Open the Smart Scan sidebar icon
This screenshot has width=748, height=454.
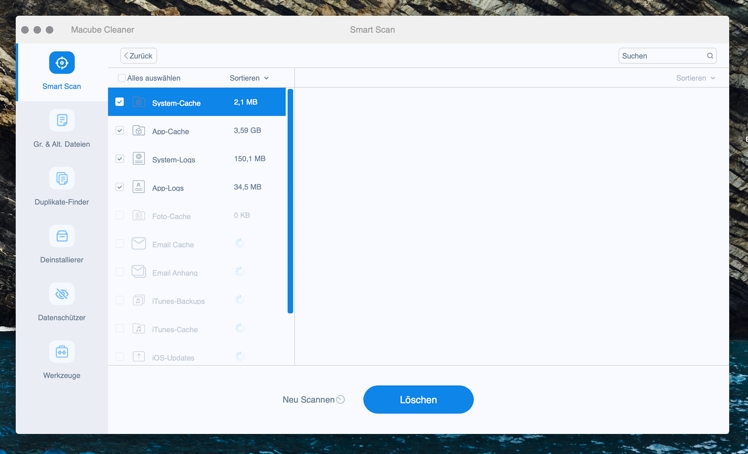point(61,63)
